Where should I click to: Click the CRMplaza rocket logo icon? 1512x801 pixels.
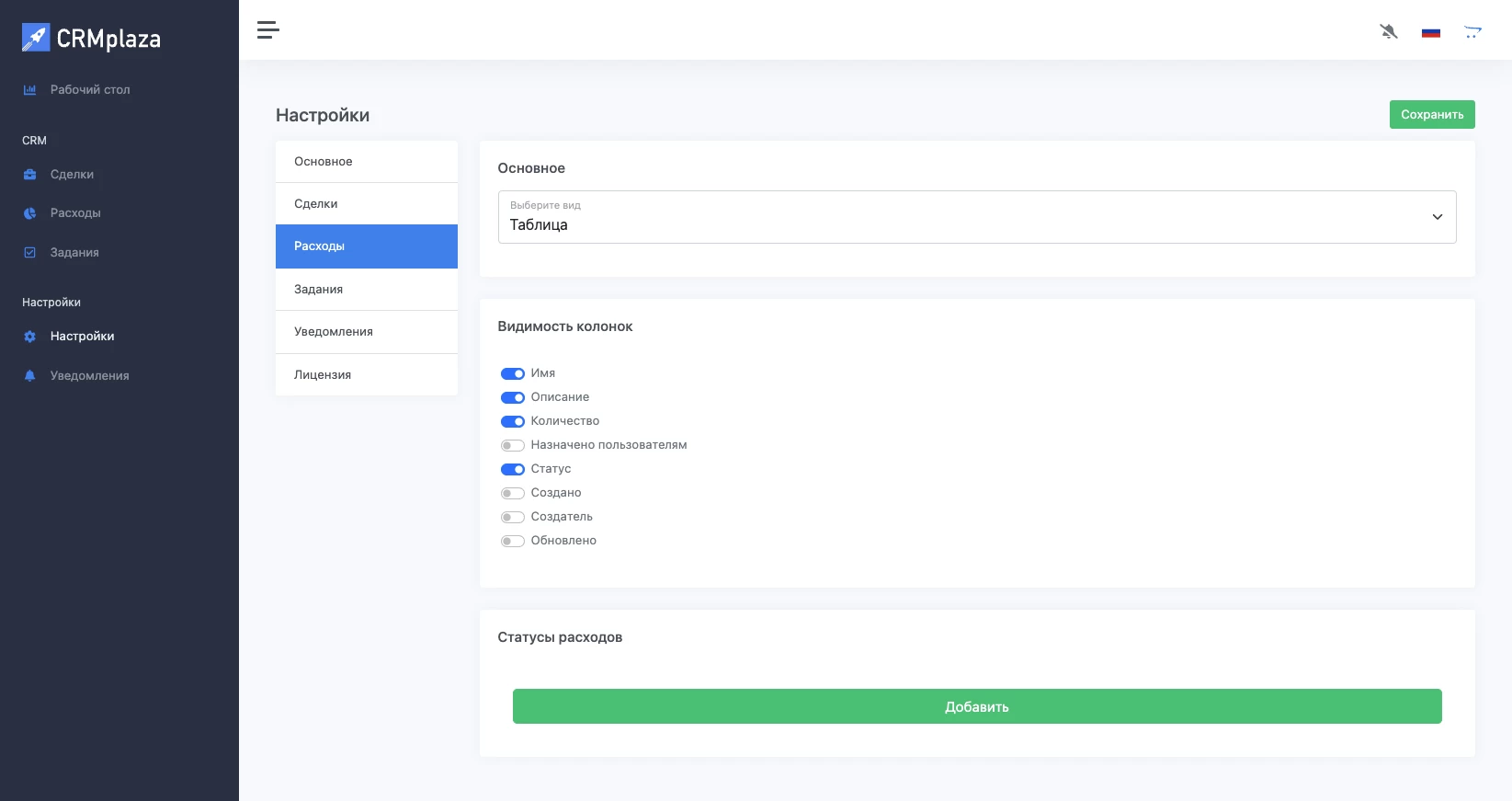pos(36,38)
